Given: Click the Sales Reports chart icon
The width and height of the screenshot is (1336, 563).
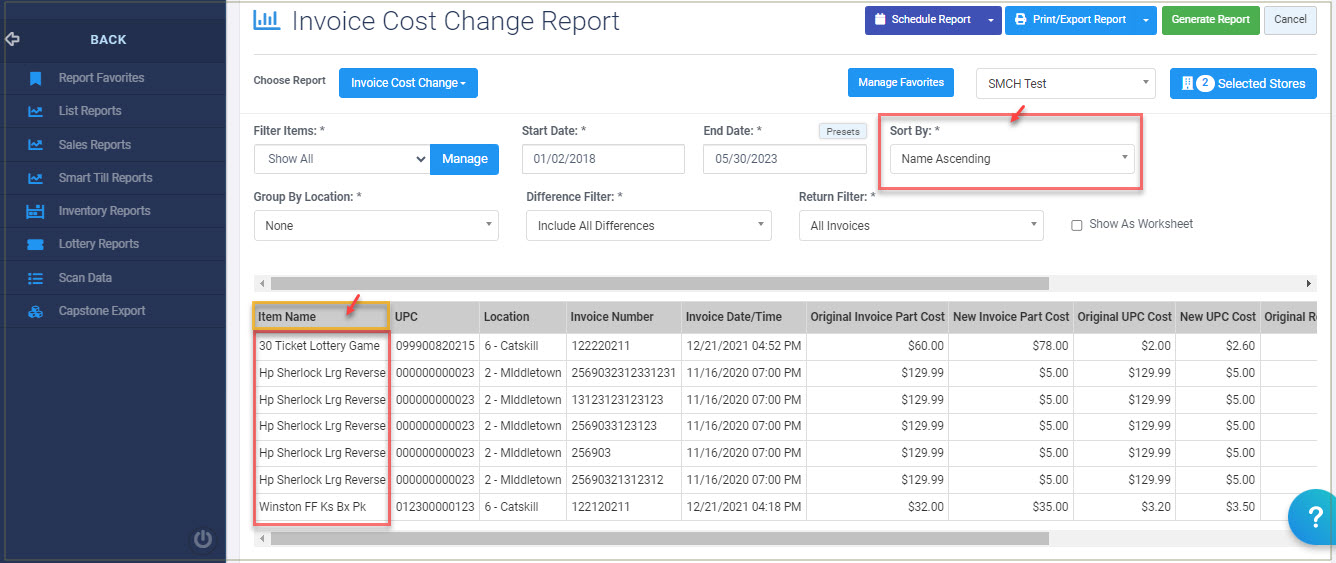Looking at the screenshot, I should tap(35, 145).
